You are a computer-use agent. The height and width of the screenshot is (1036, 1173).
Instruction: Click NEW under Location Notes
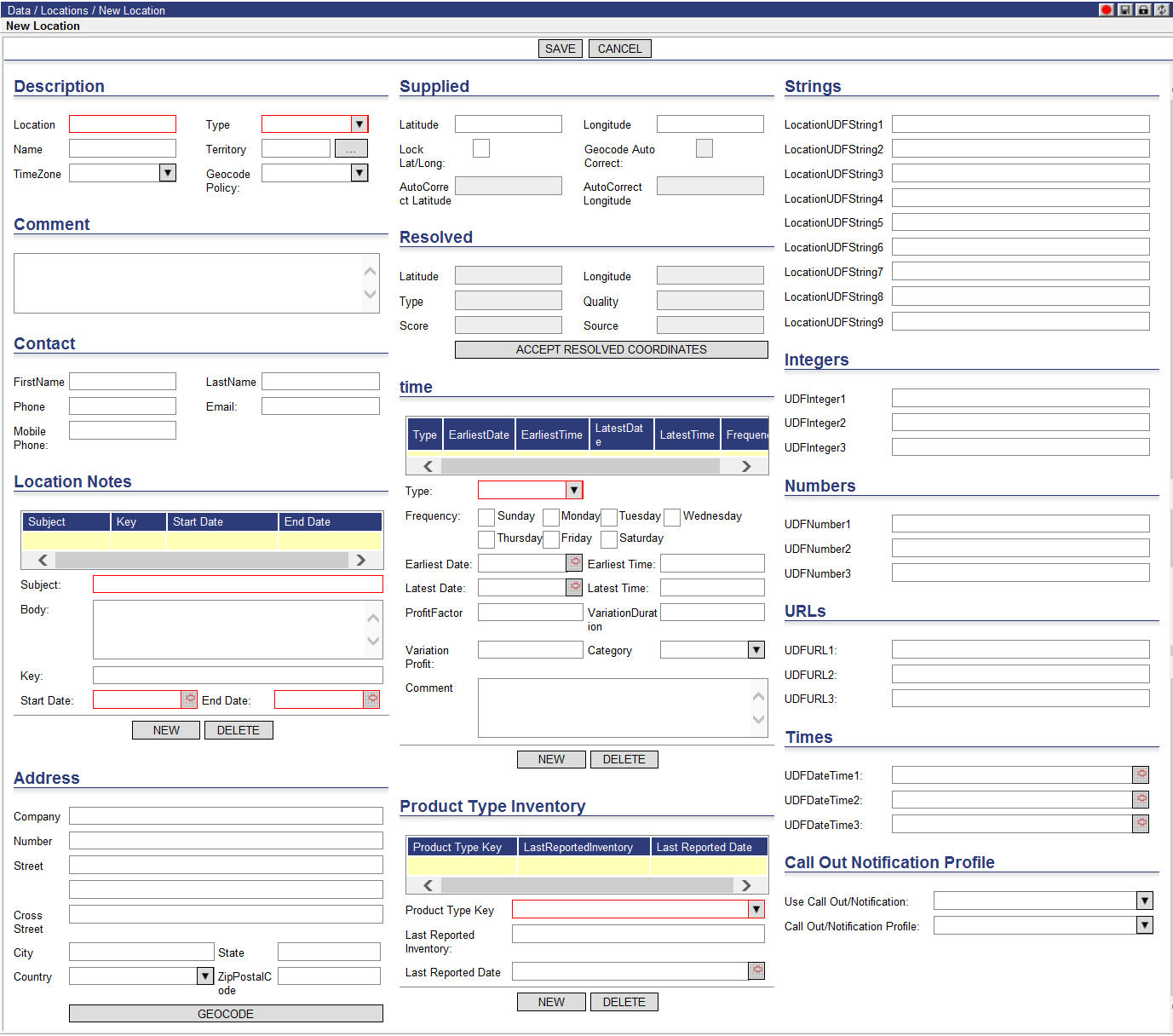(166, 730)
